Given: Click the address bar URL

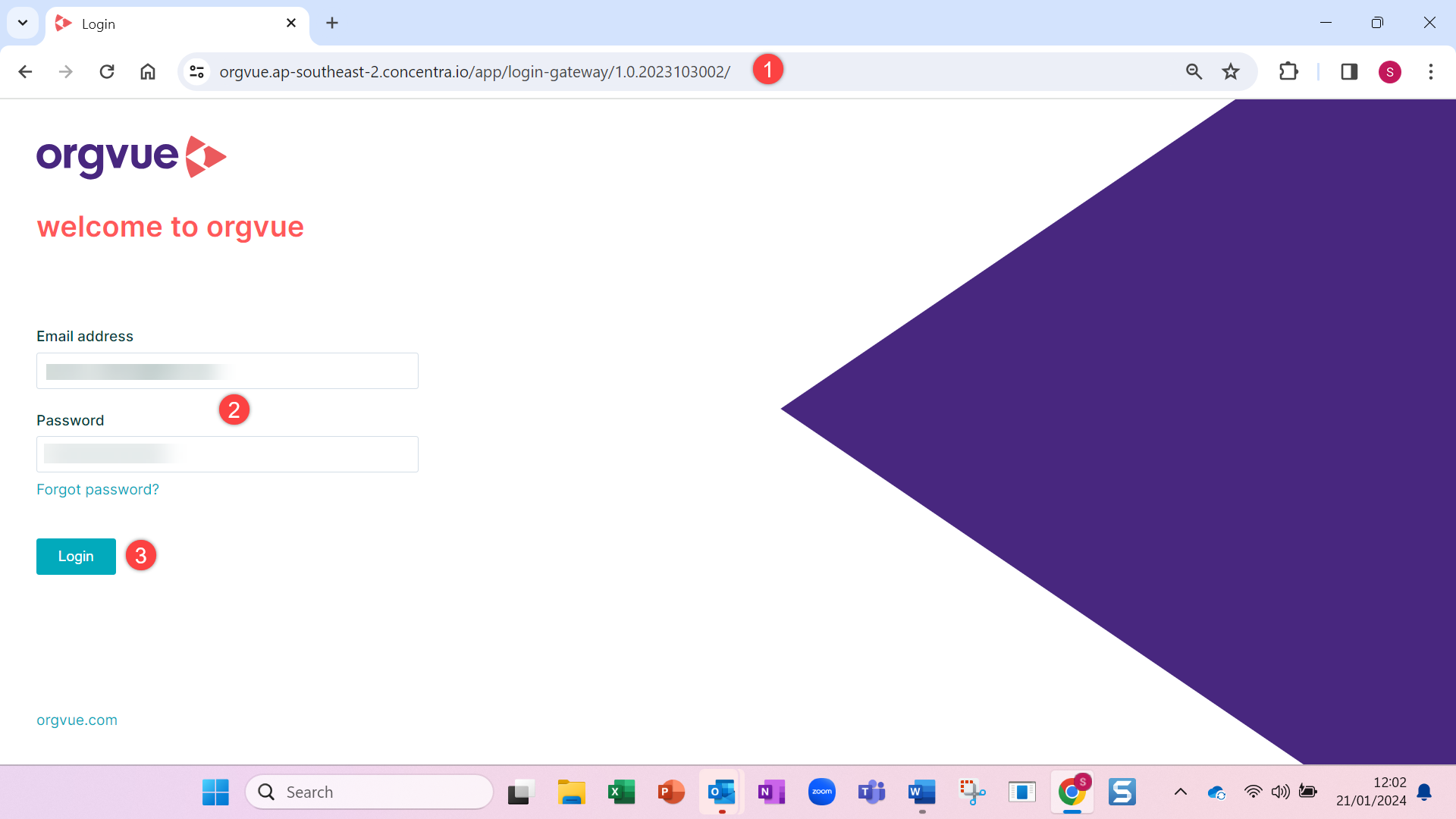Looking at the screenshot, I should [x=475, y=71].
